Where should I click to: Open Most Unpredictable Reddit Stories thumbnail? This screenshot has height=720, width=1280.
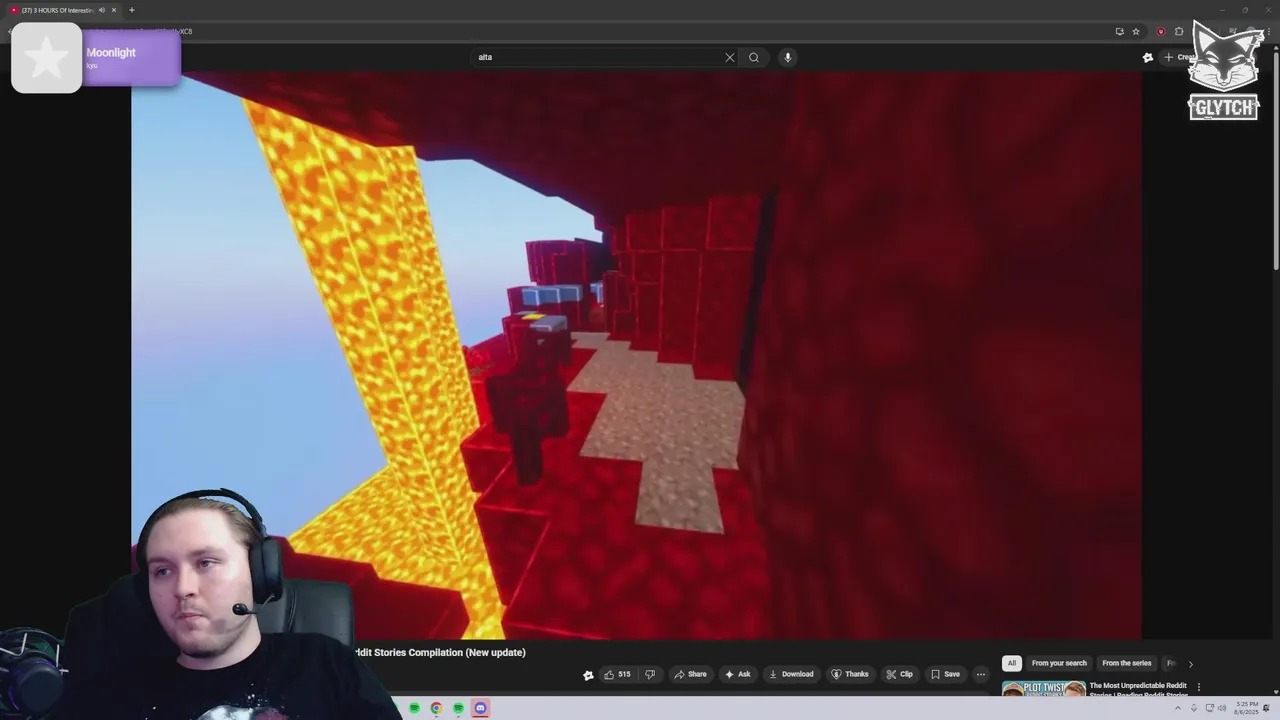[1044, 689]
